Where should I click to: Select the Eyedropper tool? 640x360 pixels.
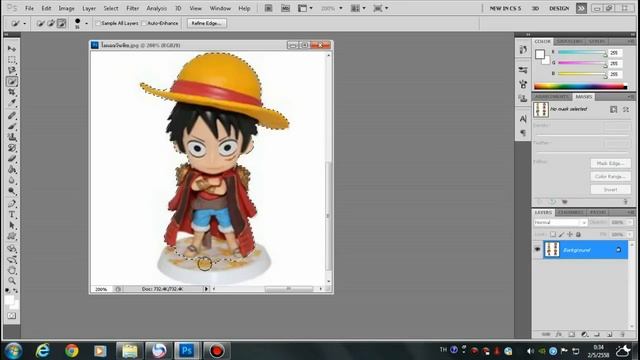[x=12, y=103]
